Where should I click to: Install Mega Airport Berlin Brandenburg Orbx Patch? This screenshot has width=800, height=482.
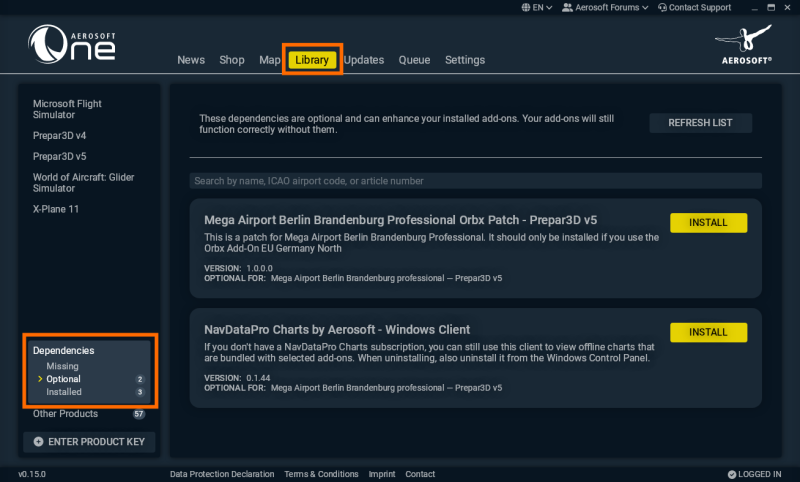pos(708,222)
